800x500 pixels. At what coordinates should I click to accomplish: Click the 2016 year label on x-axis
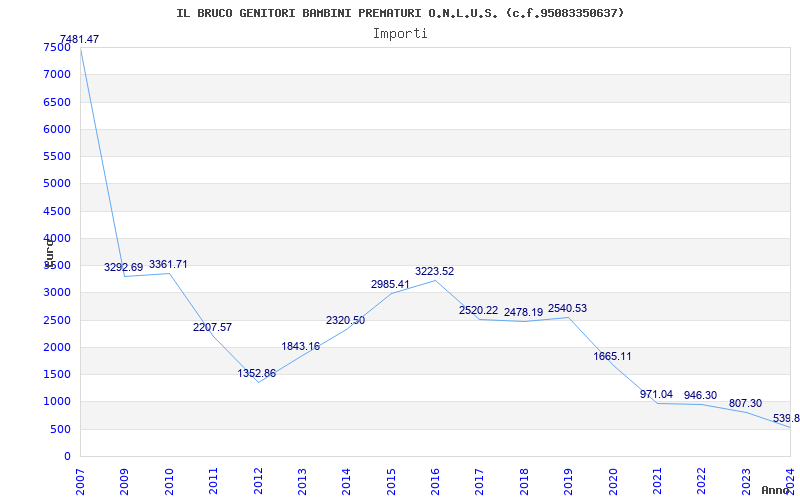(435, 481)
